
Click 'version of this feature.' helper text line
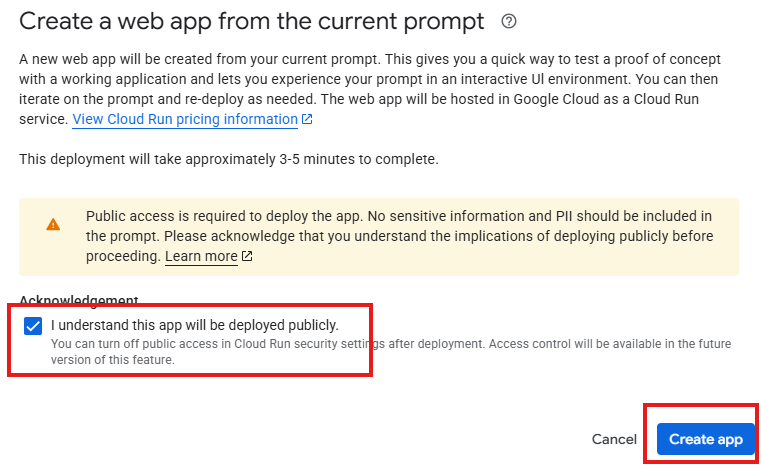point(113,360)
